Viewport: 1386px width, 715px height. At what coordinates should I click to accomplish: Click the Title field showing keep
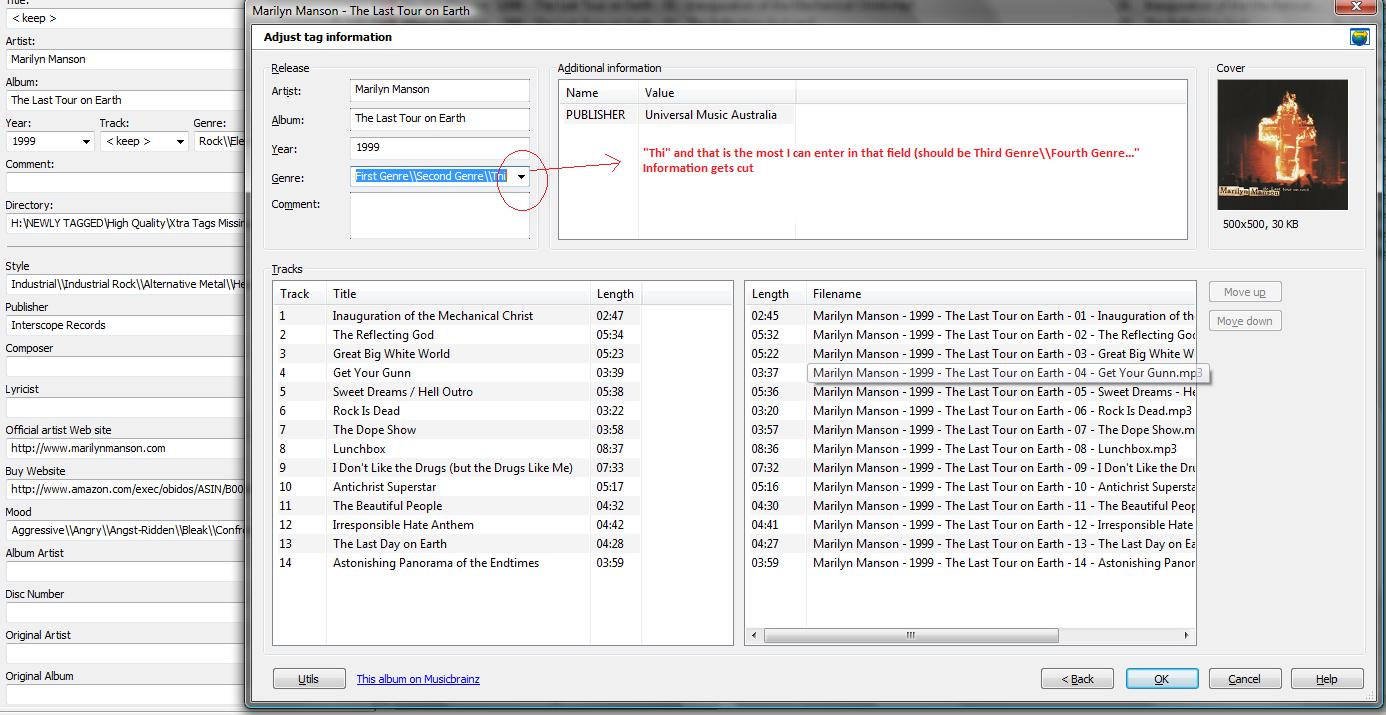125,18
